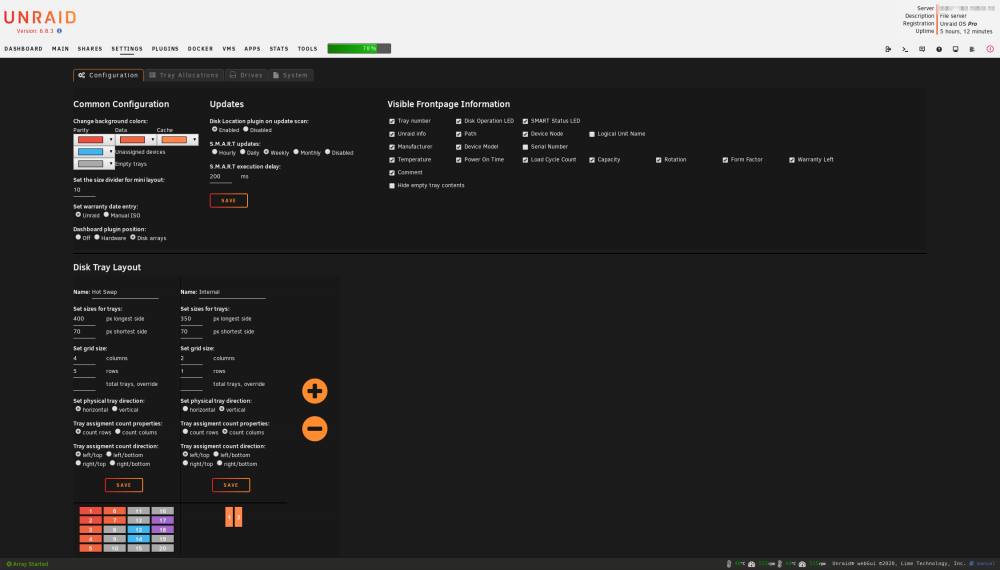Click the orange minus remove layout icon
This screenshot has width=1000, height=570.
[x=314, y=428]
